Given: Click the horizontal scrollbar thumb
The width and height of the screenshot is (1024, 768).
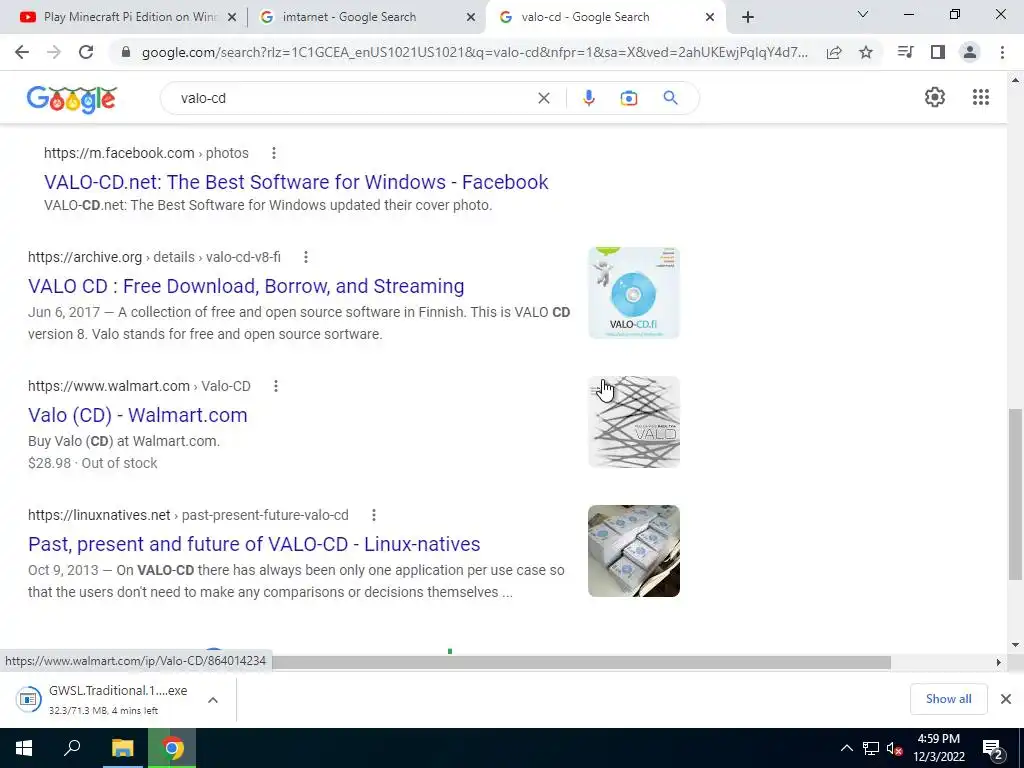Looking at the screenshot, I should (581, 662).
